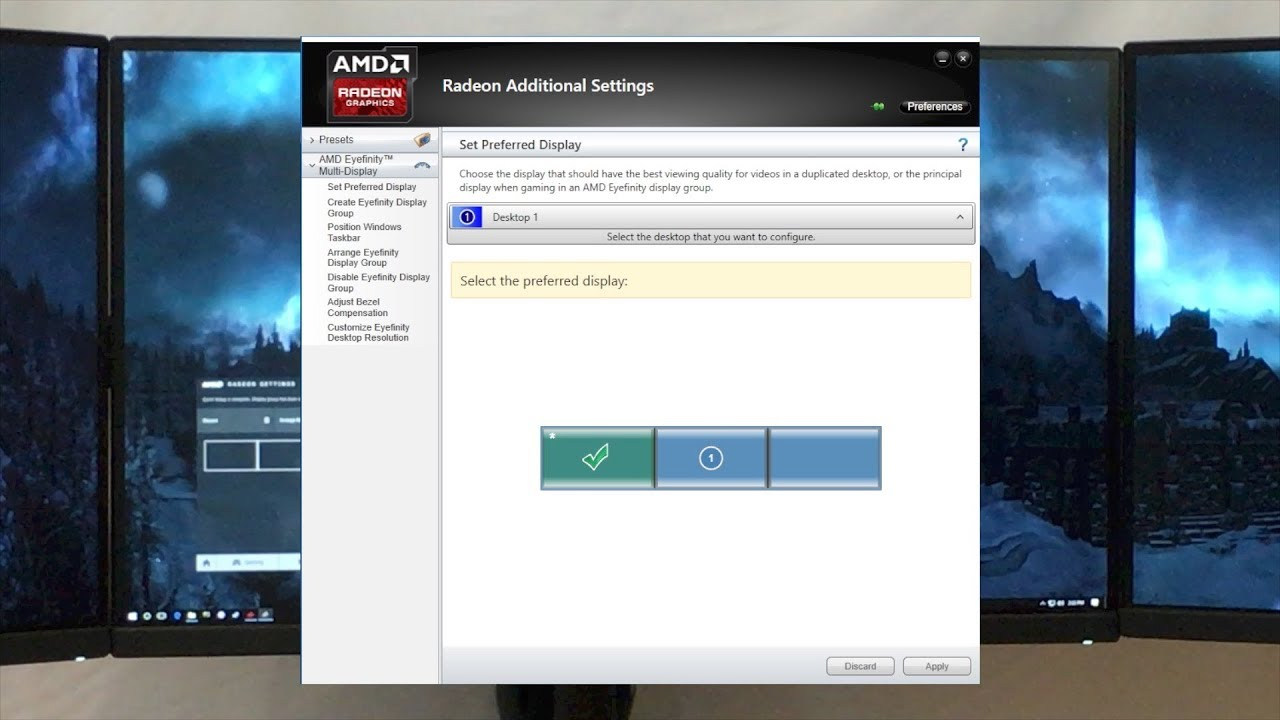The width and height of the screenshot is (1280, 720).
Task: Click the AMD Radeon Graphics logo
Action: point(371,84)
